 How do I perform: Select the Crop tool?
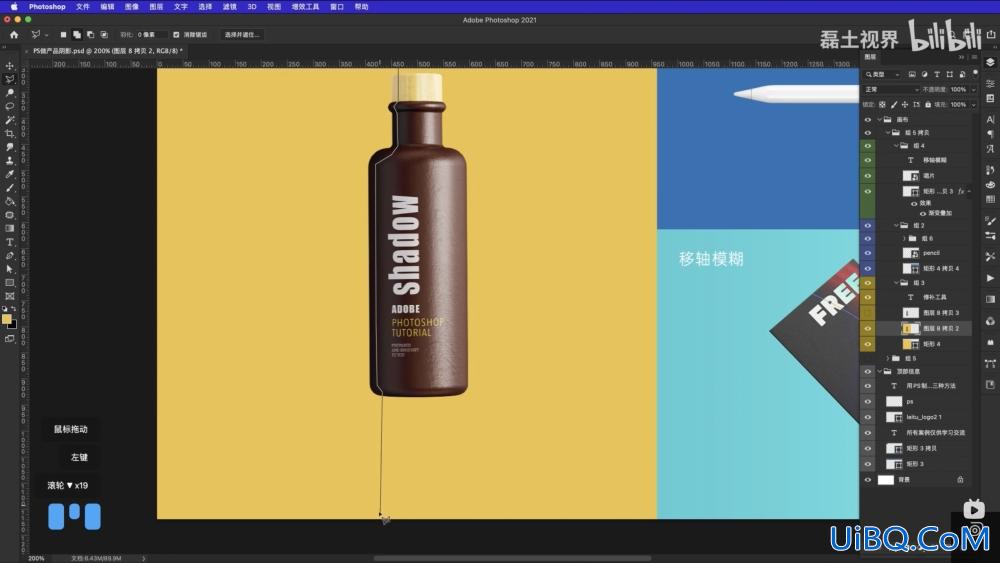[x=10, y=133]
